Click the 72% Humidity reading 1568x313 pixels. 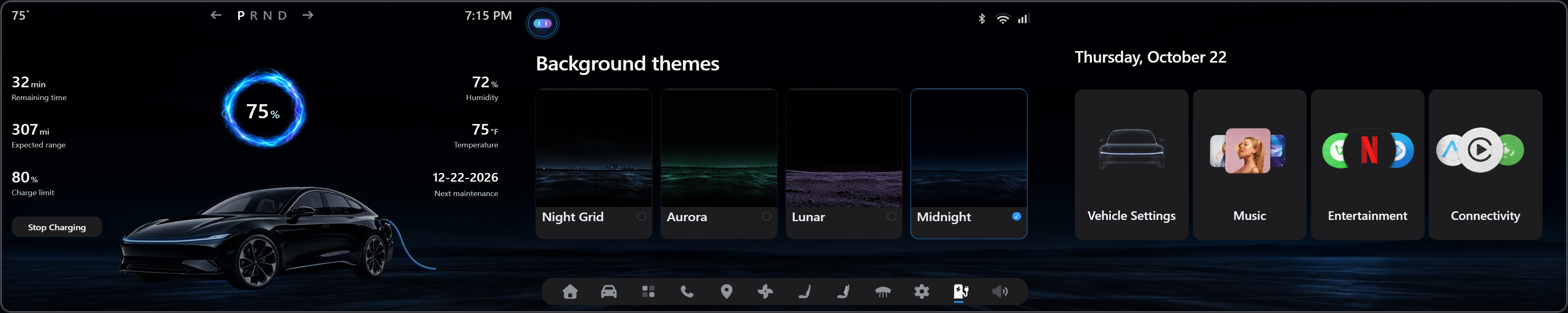pyautogui.click(x=485, y=82)
